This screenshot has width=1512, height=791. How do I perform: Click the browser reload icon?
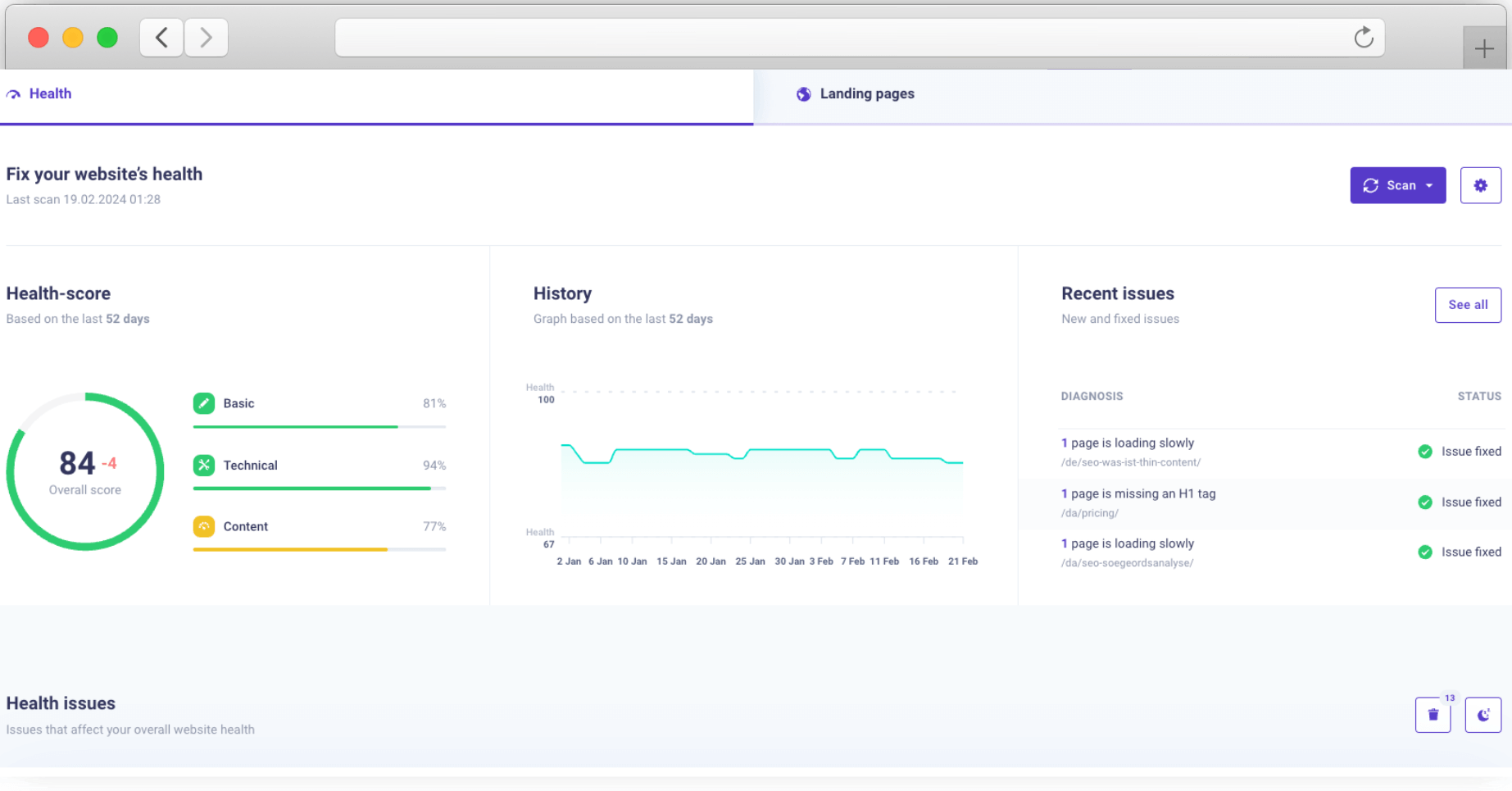tap(1363, 38)
